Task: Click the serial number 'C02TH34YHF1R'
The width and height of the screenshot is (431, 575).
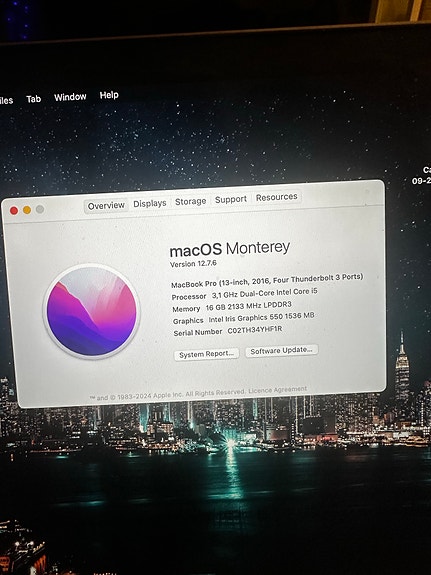Action: [255, 330]
